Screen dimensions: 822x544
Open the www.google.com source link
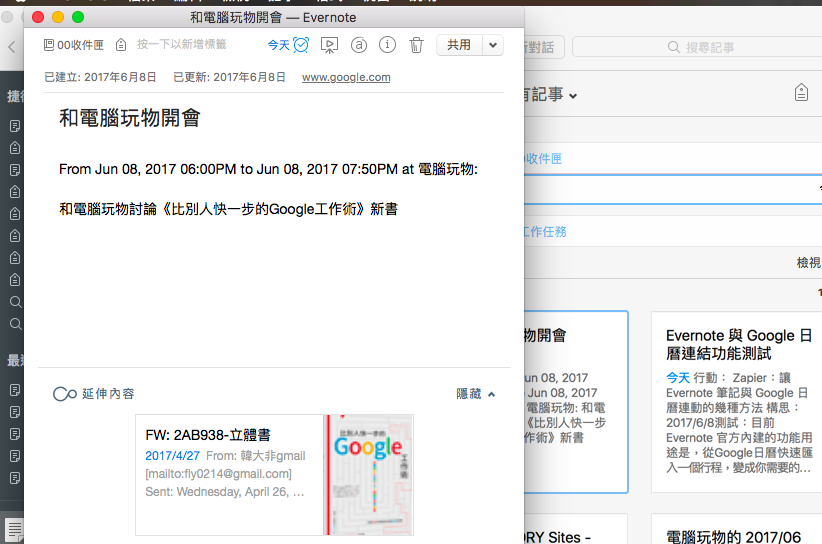coord(346,77)
